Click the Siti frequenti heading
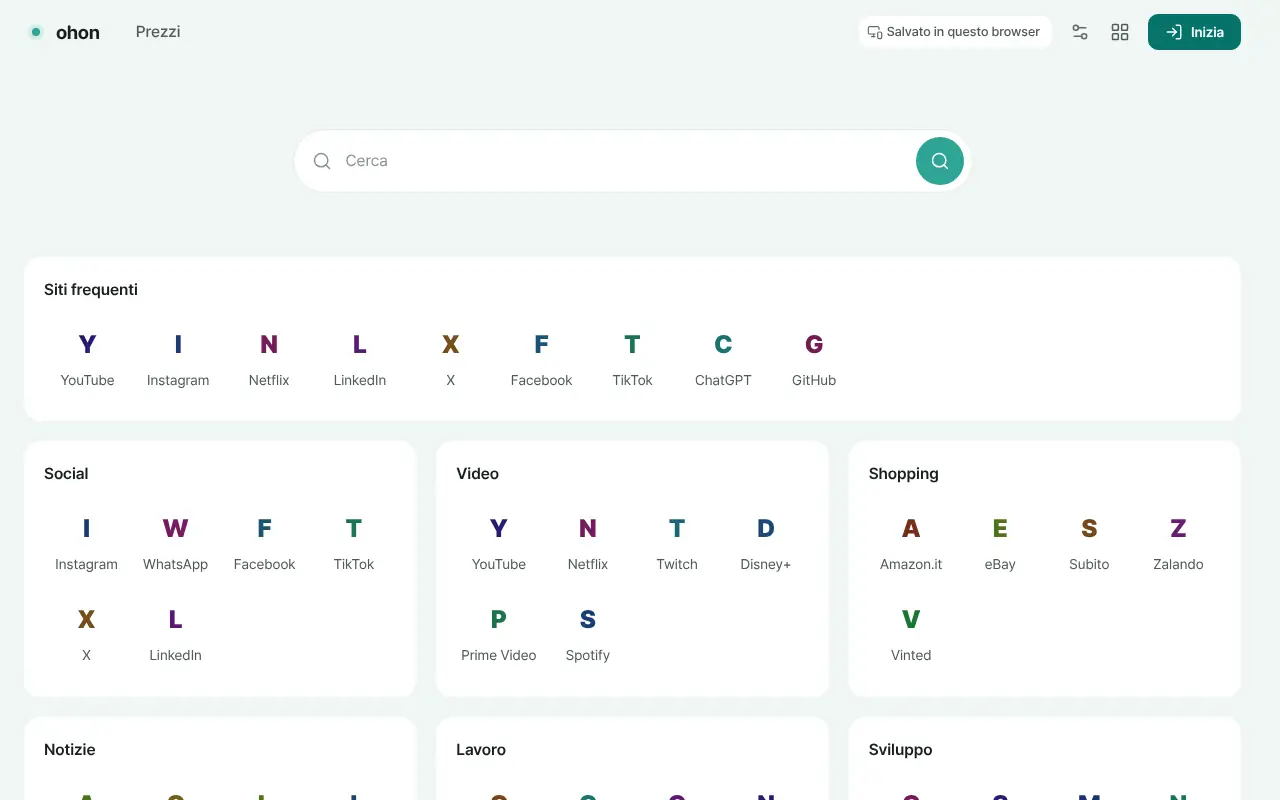Image resolution: width=1280 pixels, height=800 pixels. [x=91, y=290]
